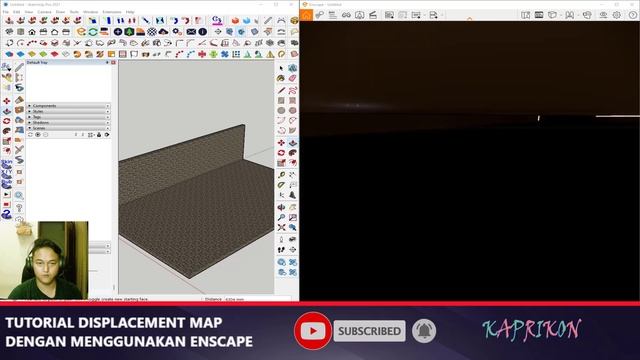Select the Offset tool in right toolbar
Viewport: 640px width, 360px height.
(x=292, y=163)
